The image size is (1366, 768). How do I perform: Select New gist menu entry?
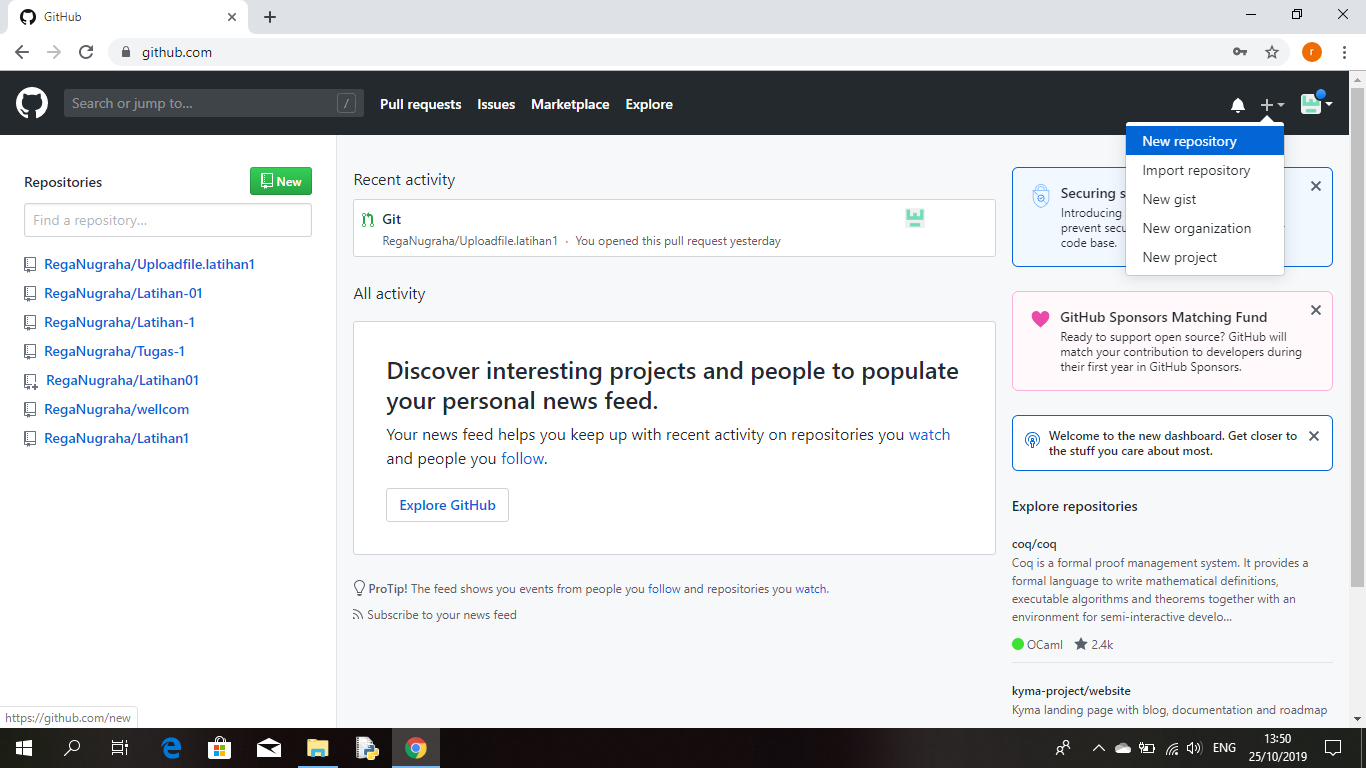1204,199
